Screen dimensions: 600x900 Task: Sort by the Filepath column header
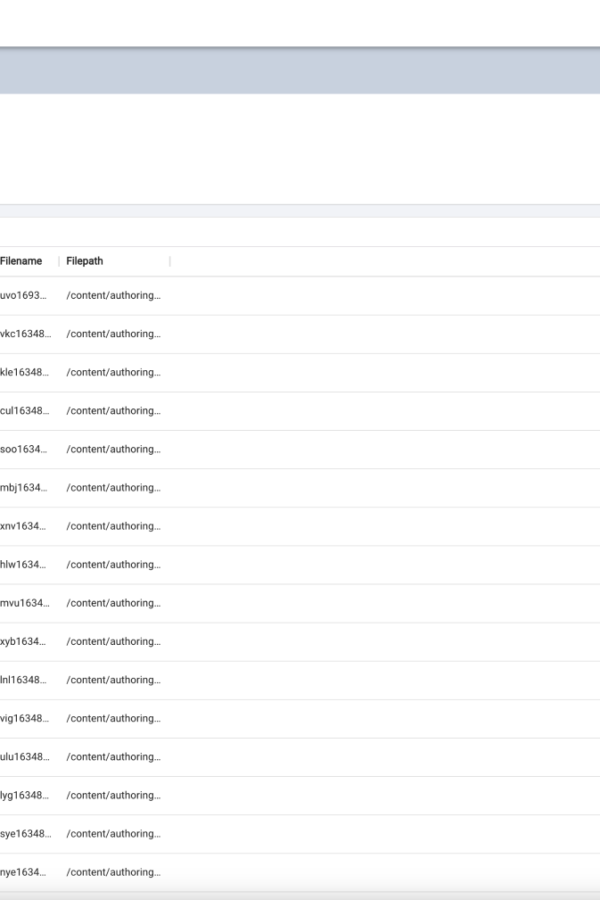pyautogui.click(x=85, y=261)
